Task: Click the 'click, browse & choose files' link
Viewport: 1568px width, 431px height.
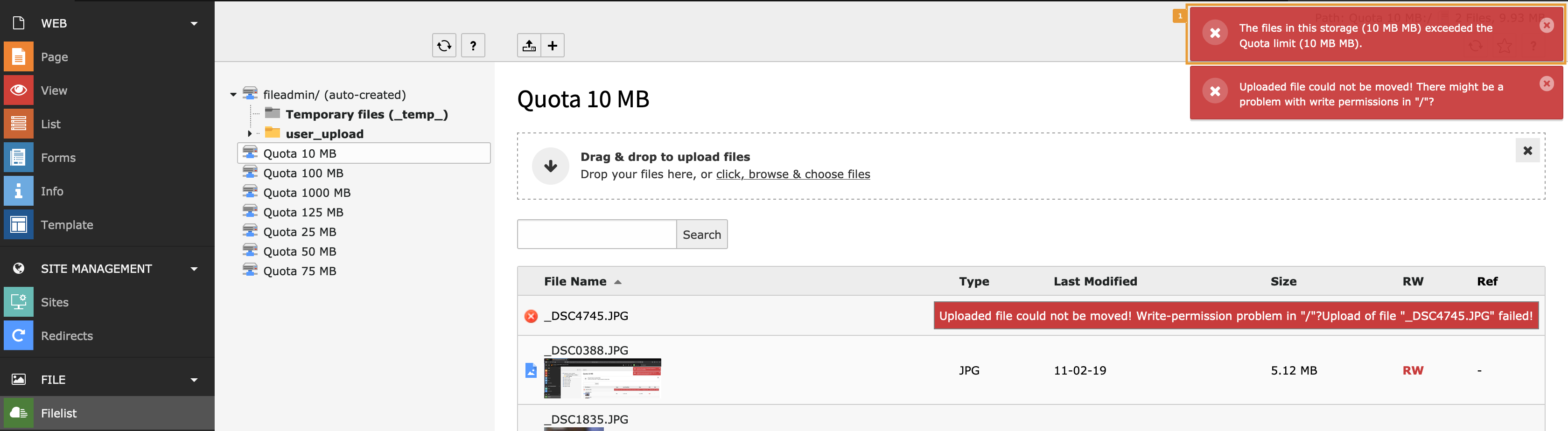Action: tap(792, 174)
